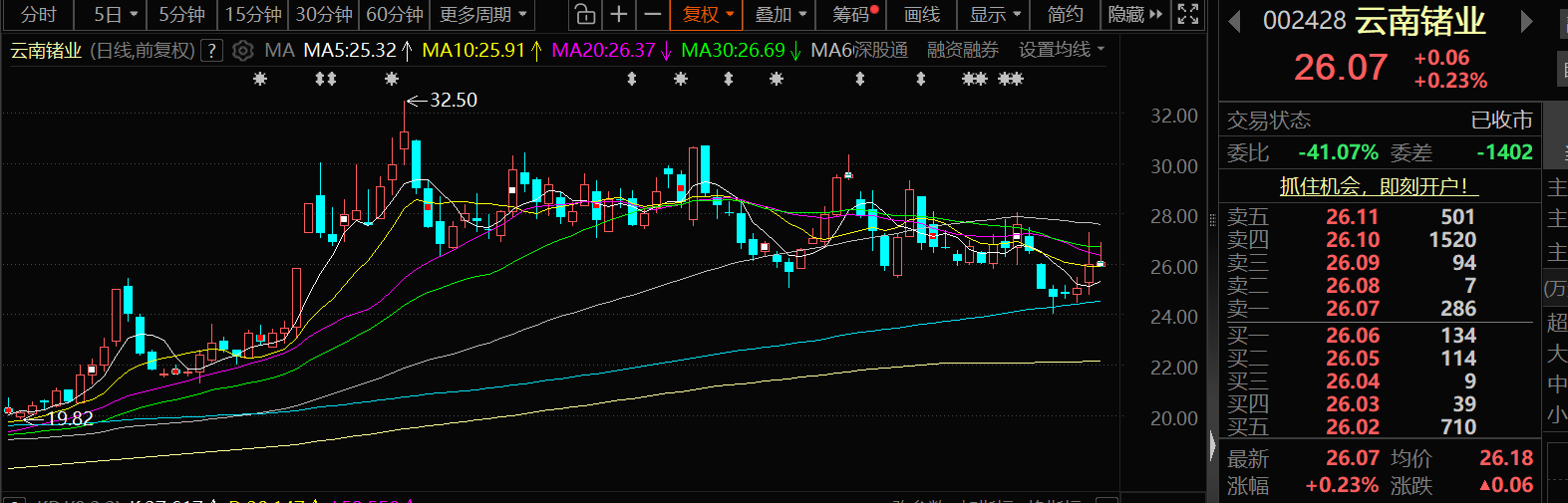Click the 隐藏 hide panel button
1568x503 pixels.
(1135, 15)
